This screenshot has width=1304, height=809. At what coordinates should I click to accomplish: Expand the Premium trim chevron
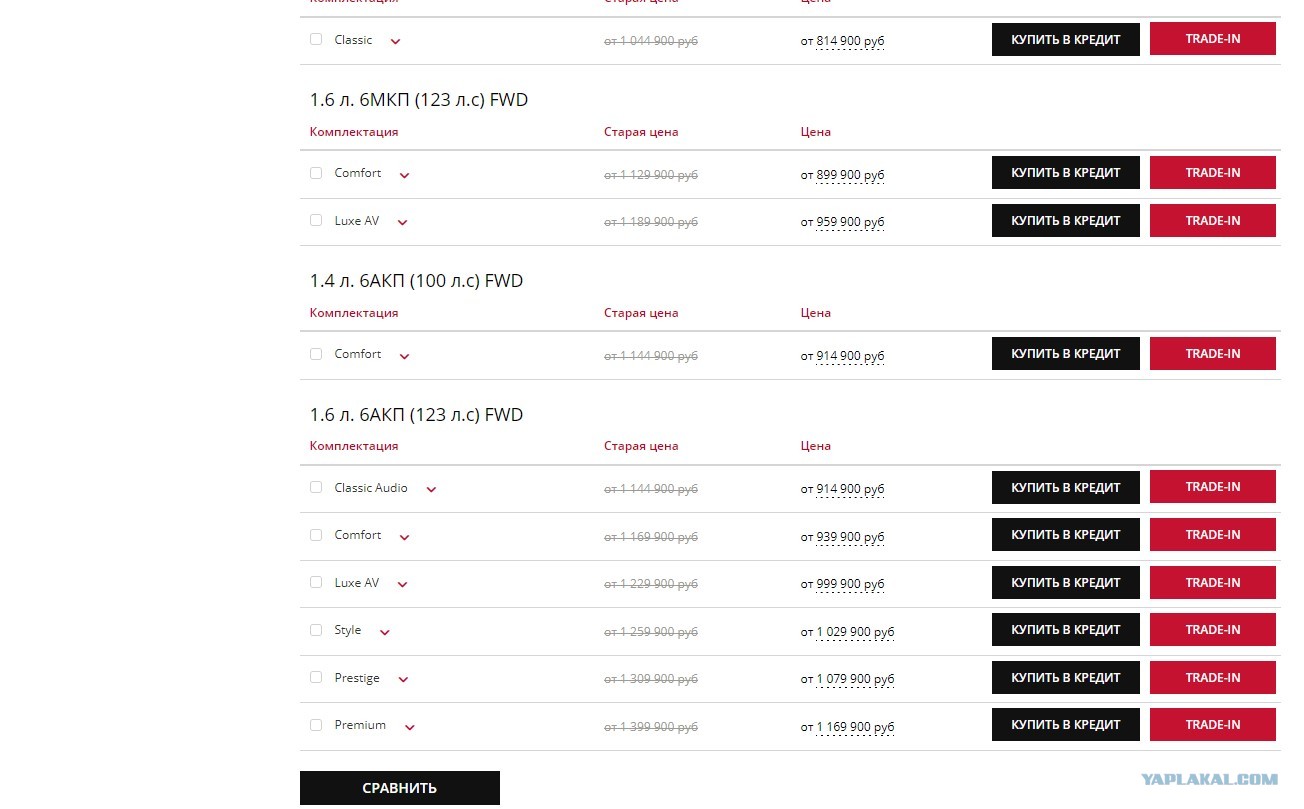pyautogui.click(x=409, y=727)
